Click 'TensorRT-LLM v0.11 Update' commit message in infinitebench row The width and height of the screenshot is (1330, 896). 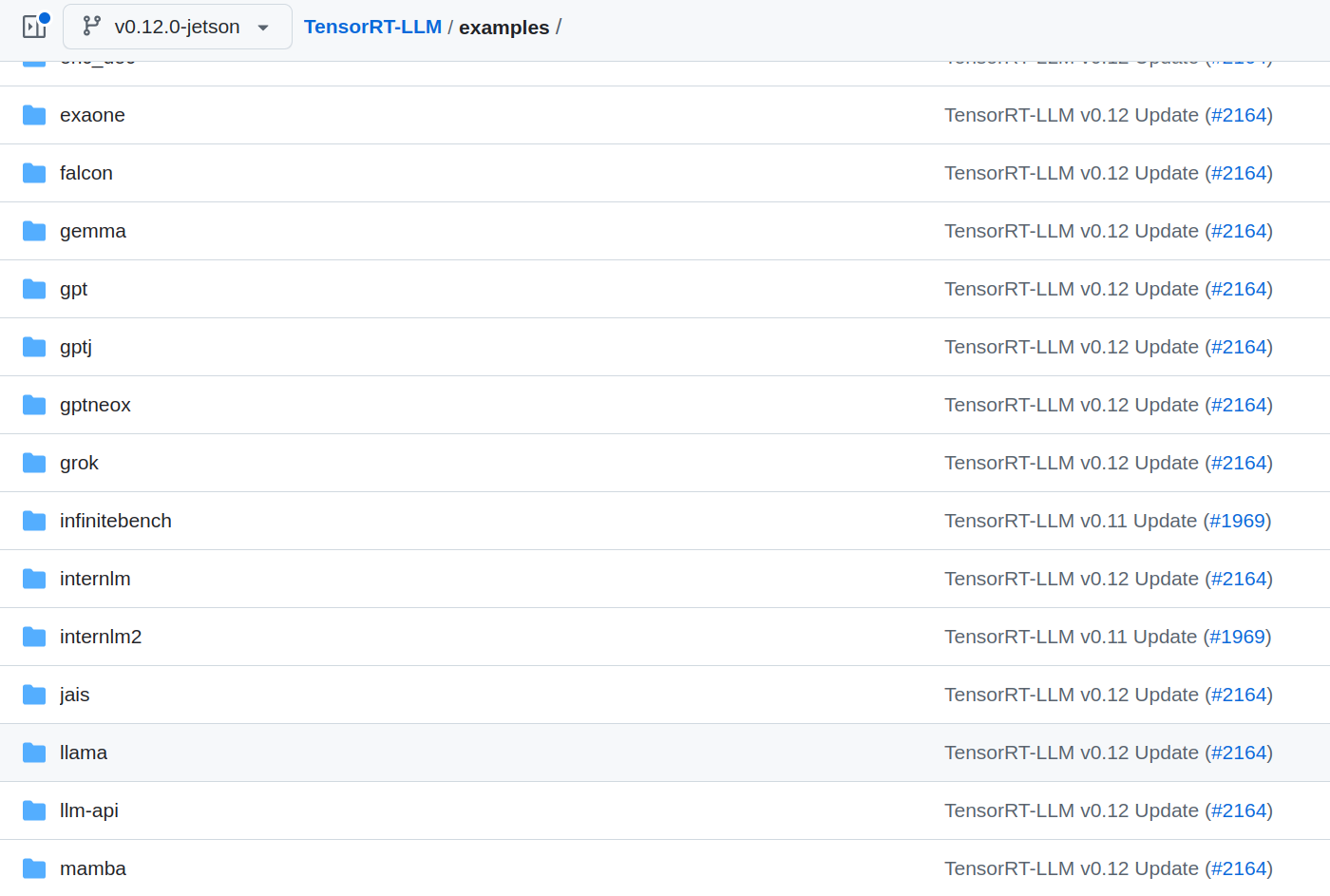[1071, 521]
